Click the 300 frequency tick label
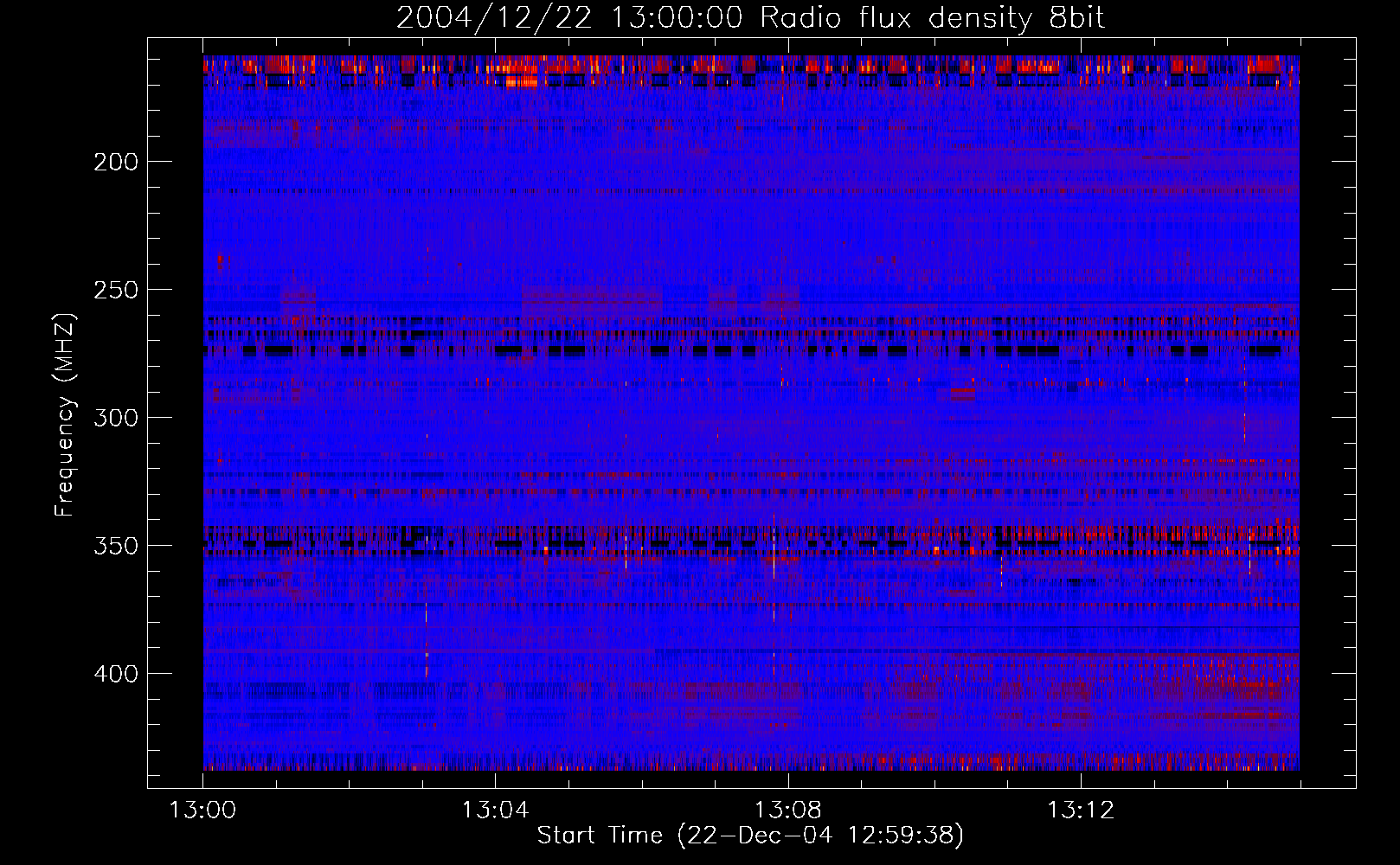1400x865 pixels. (x=116, y=418)
